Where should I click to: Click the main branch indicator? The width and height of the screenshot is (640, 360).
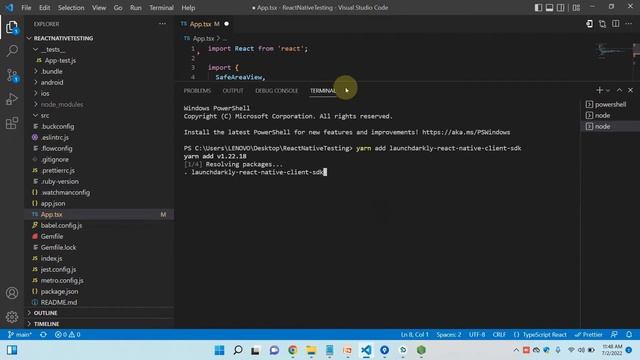click(x=20, y=334)
